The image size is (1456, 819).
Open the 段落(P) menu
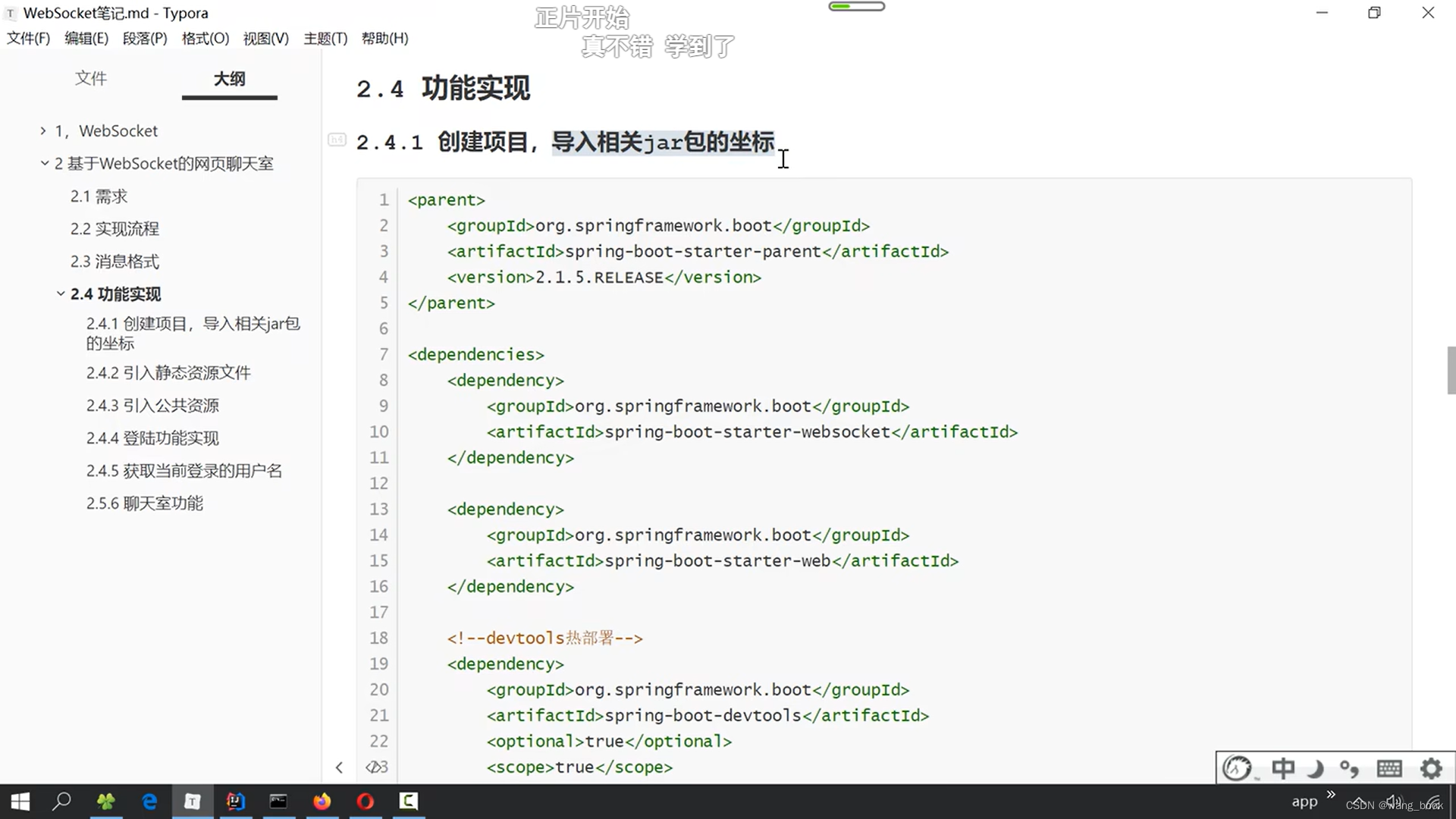point(144,38)
